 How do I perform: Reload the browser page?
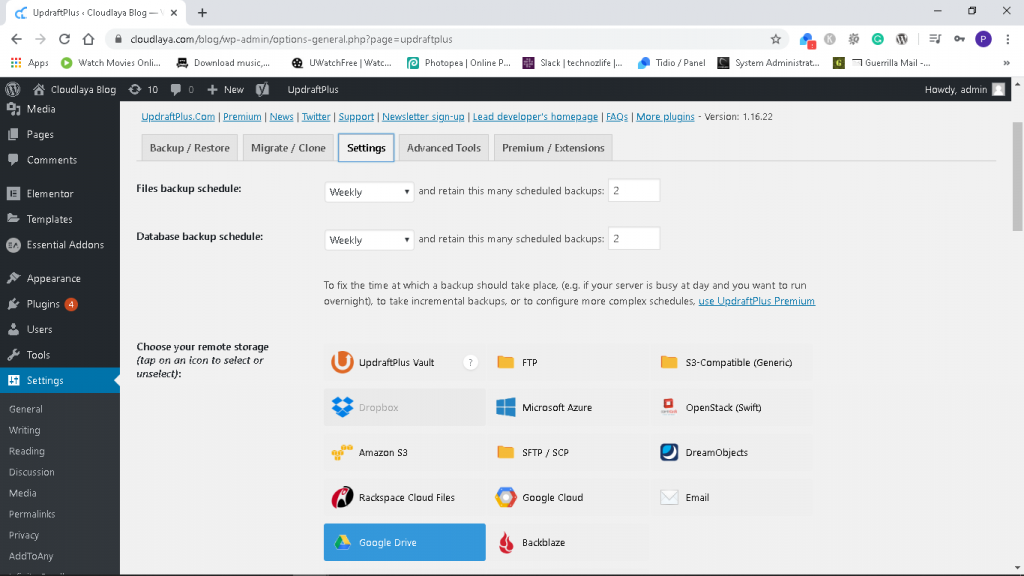point(64,39)
